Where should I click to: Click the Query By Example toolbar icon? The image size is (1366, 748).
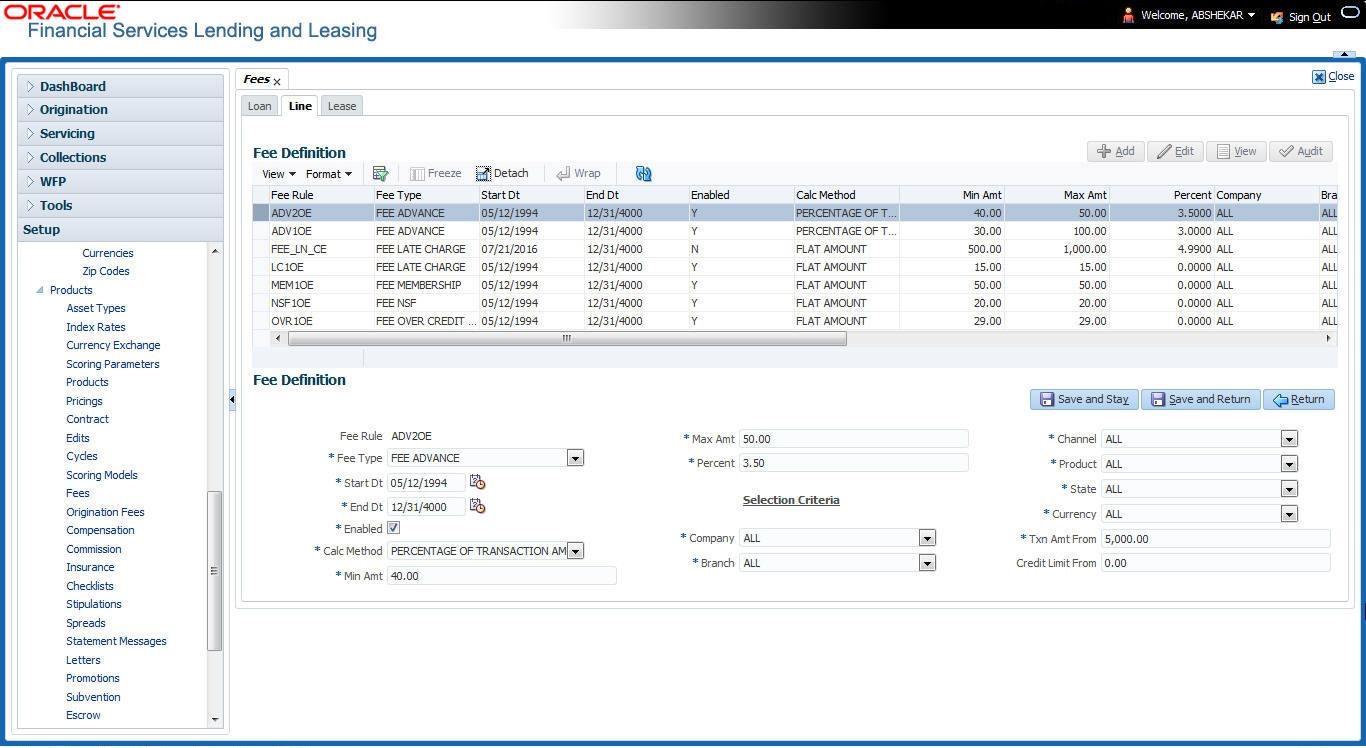coord(380,173)
